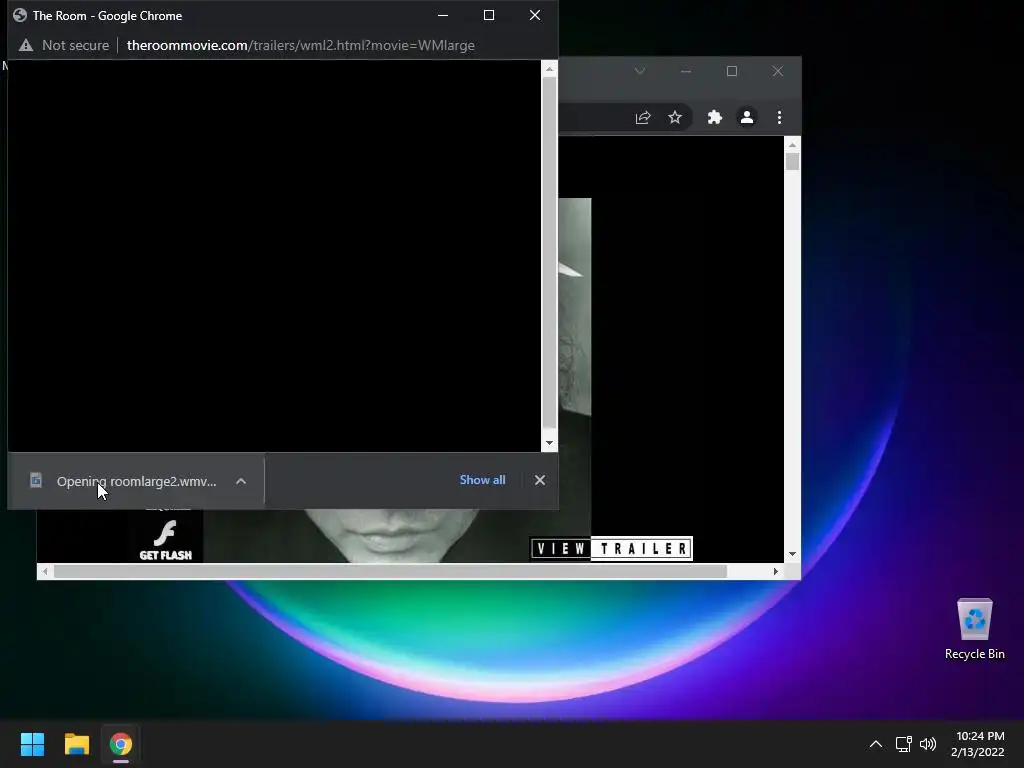
Task: Click the background window horizontal scrollbar thumb
Action: click(390, 571)
